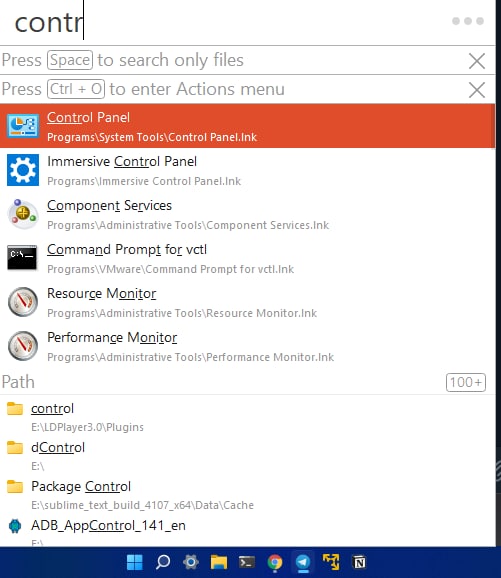The width and height of the screenshot is (501, 578).
Task: Dismiss the 'search only files' hint
Action: [477, 61]
